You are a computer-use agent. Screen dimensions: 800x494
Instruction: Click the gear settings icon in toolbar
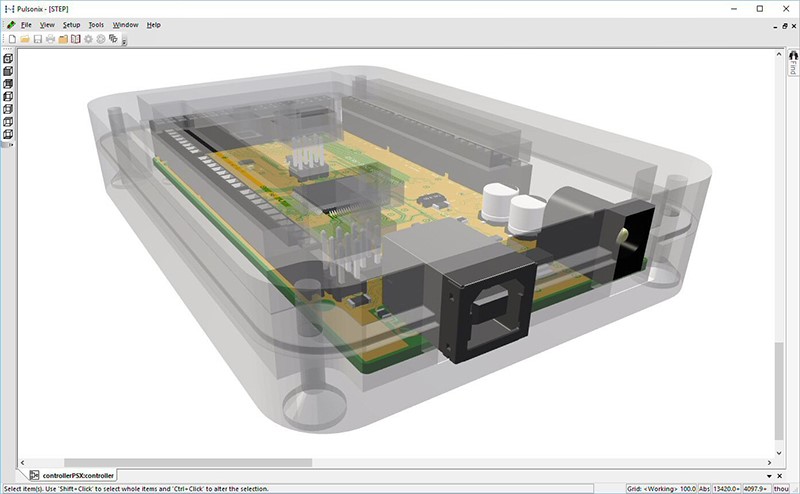88,39
